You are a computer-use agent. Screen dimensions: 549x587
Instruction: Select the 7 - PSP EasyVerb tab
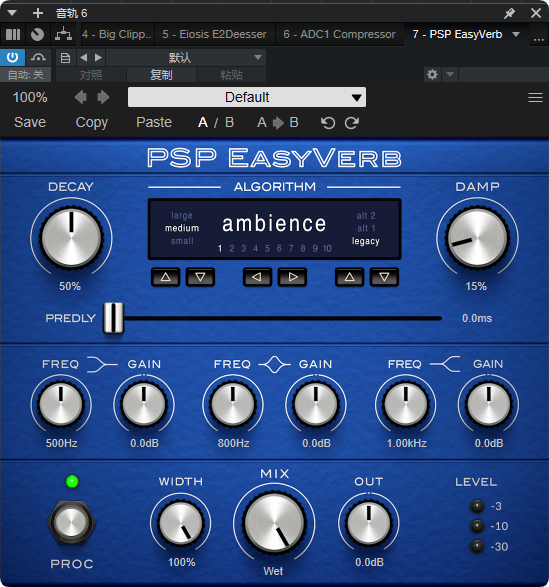[457, 34]
